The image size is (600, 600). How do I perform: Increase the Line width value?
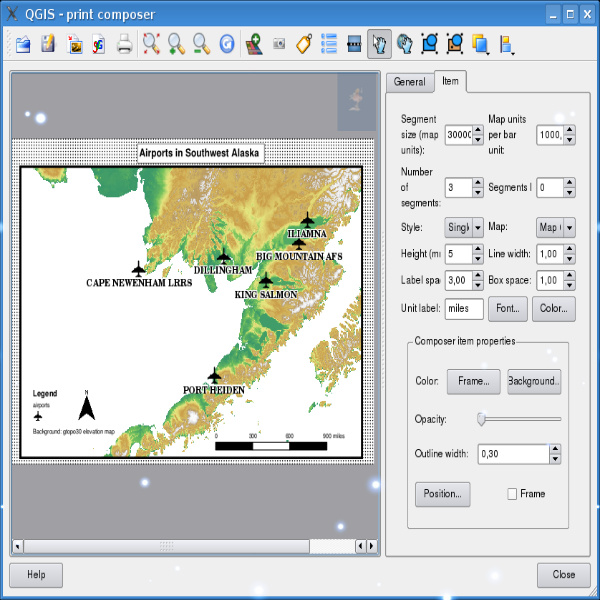(x=570, y=249)
